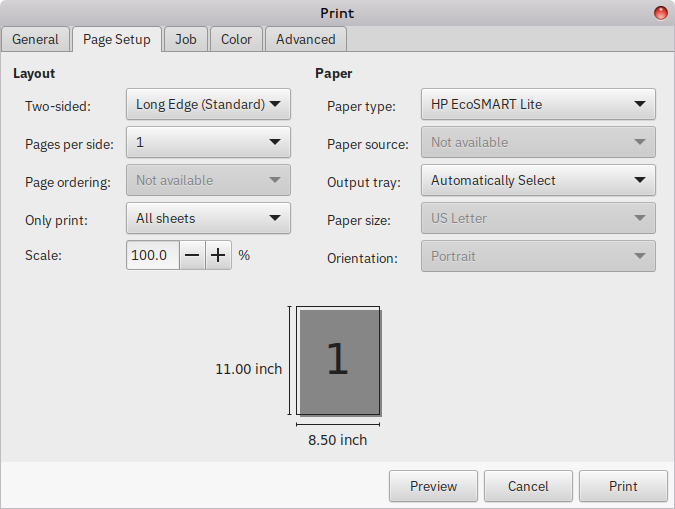Switch to the General tab
The width and height of the screenshot is (675, 509).
(35, 39)
